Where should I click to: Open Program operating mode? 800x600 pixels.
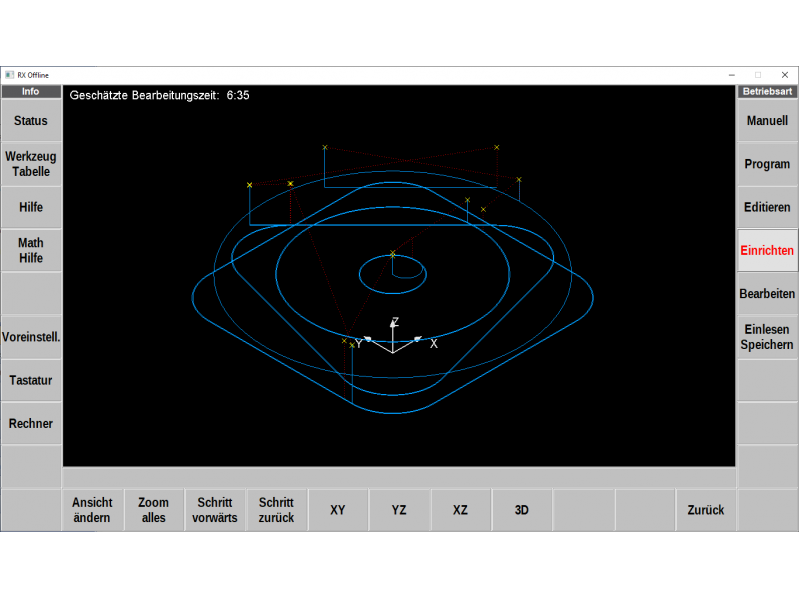click(767, 163)
